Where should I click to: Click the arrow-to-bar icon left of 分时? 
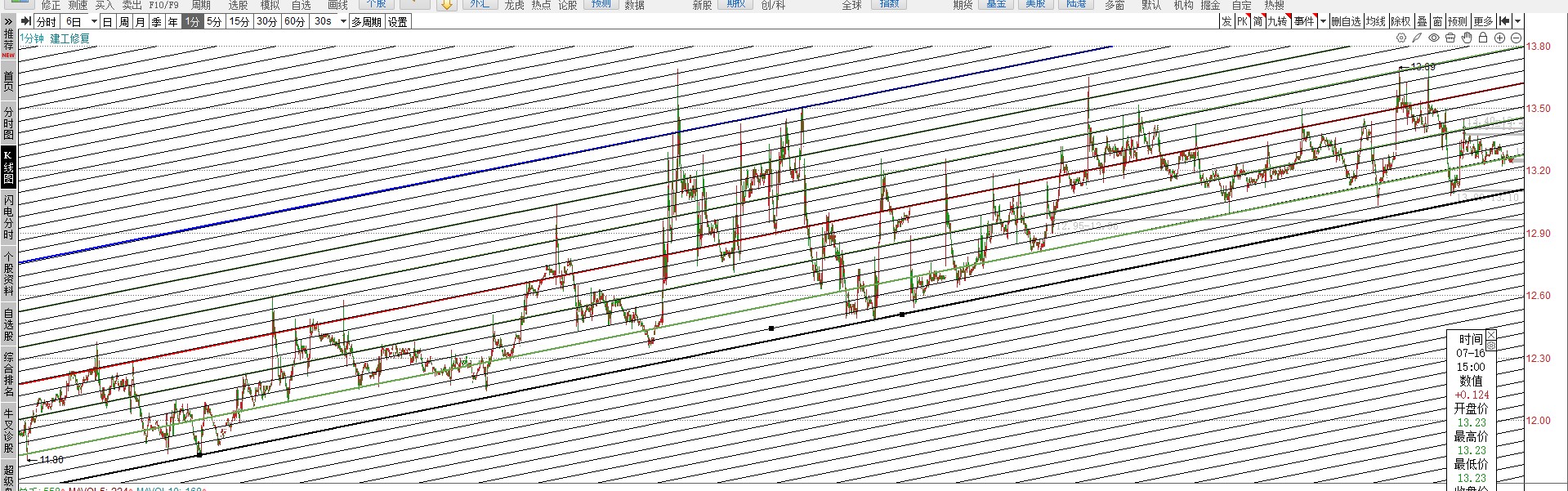(26, 21)
